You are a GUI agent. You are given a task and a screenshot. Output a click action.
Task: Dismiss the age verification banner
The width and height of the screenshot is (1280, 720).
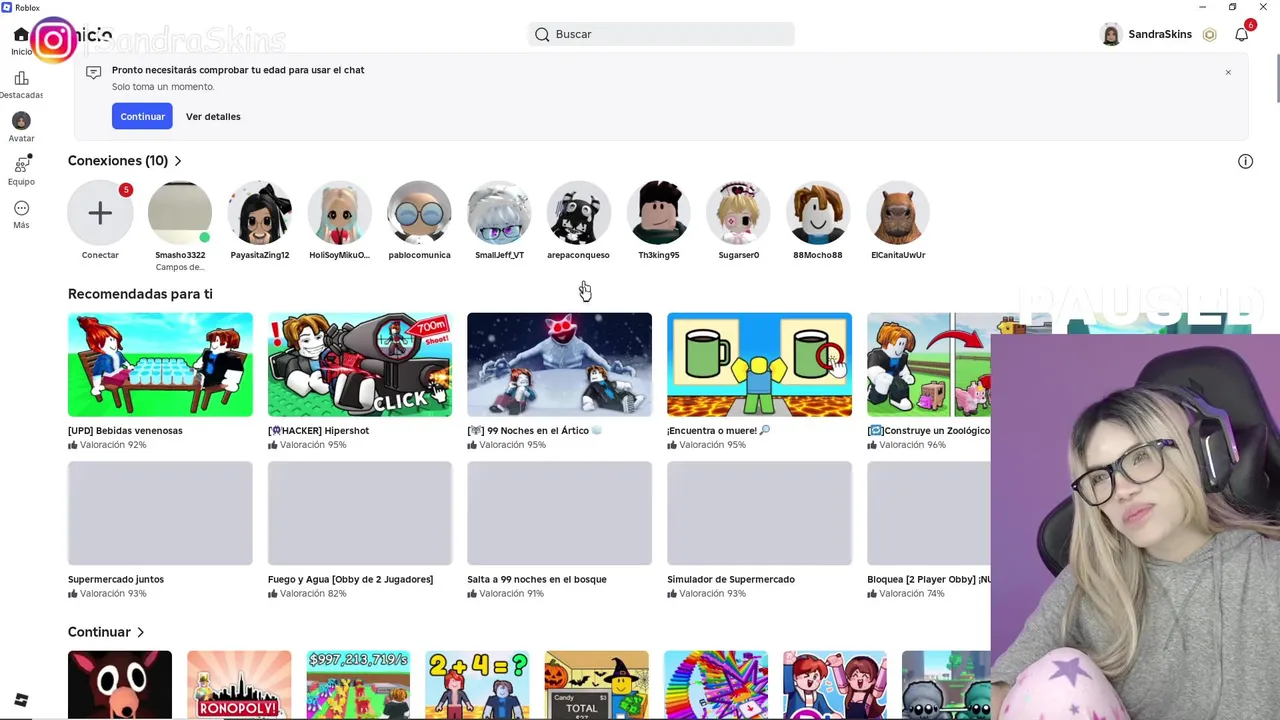click(1228, 72)
